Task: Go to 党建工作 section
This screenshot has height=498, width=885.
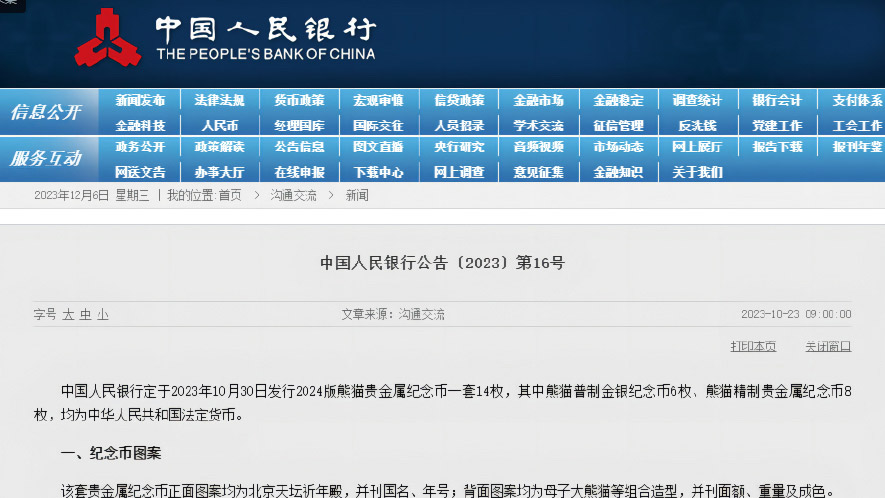Action: pyautogui.click(x=777, y=125)
